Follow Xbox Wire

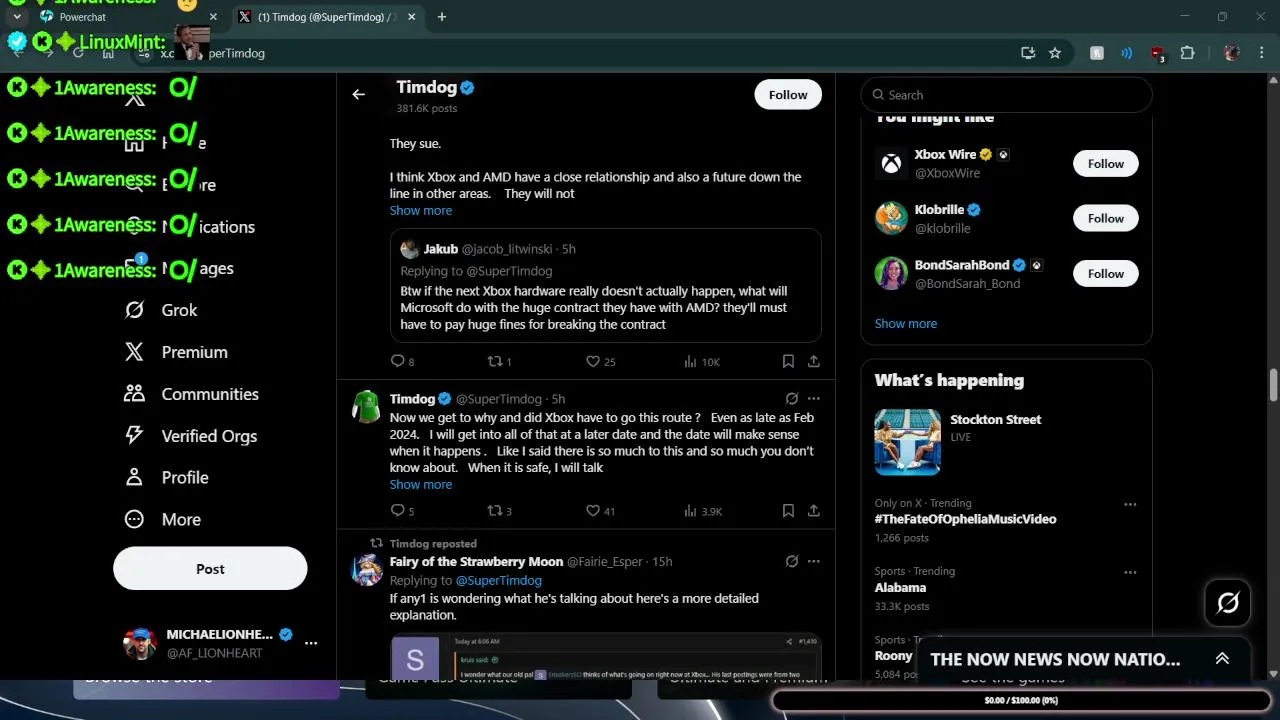tap(1106, 163)
